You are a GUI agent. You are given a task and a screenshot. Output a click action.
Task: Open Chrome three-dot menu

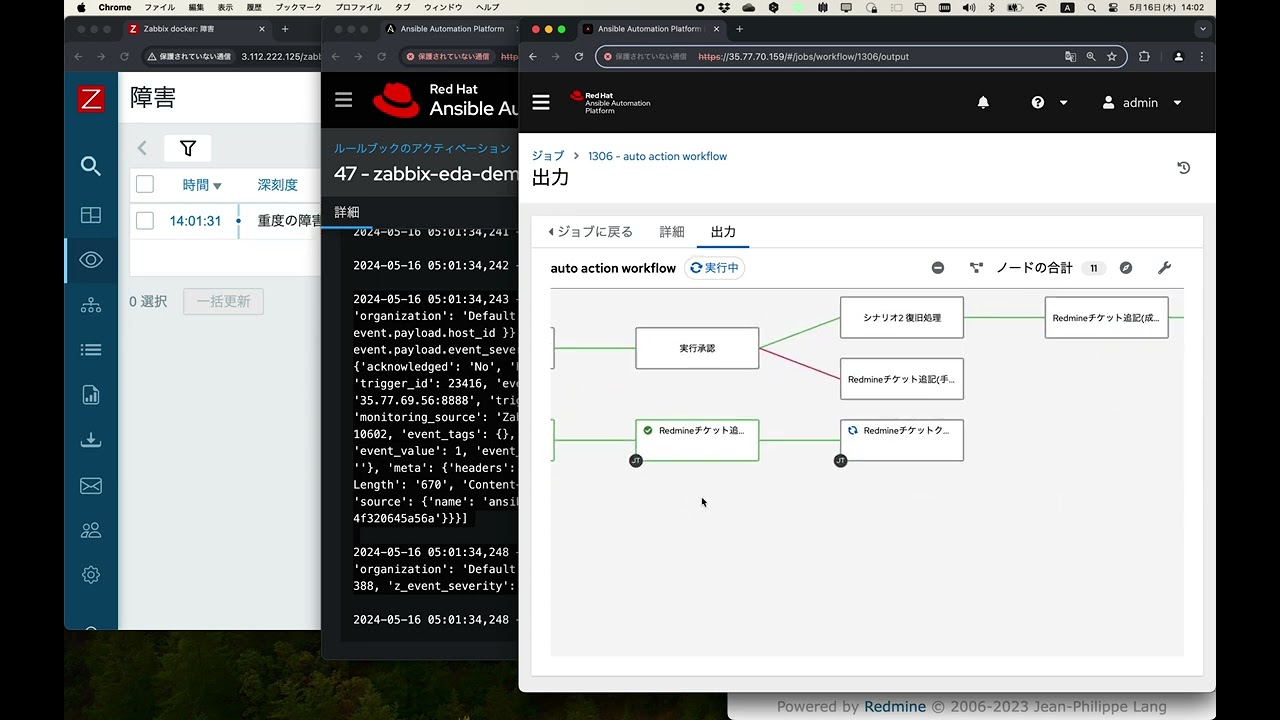coord(1201,57)
